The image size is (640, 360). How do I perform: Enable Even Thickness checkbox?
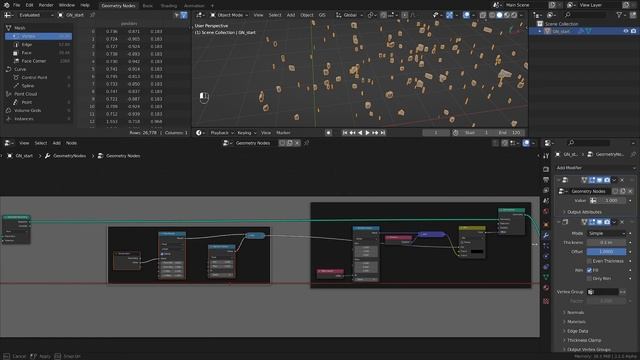point(589,261)
